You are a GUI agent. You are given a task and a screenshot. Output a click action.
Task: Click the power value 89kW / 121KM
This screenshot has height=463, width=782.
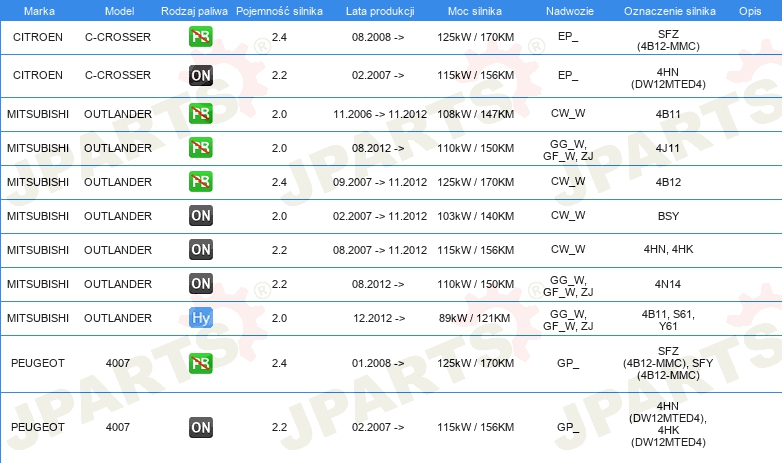coord(474,318)
